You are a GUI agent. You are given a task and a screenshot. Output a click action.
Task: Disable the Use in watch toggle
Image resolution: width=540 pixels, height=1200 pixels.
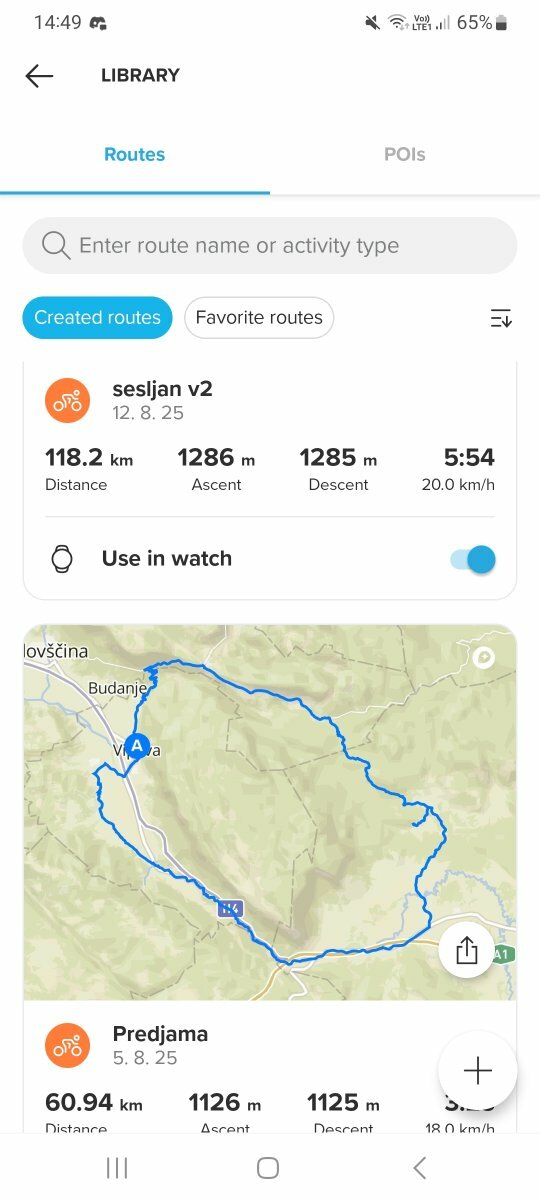coord(473,559)
